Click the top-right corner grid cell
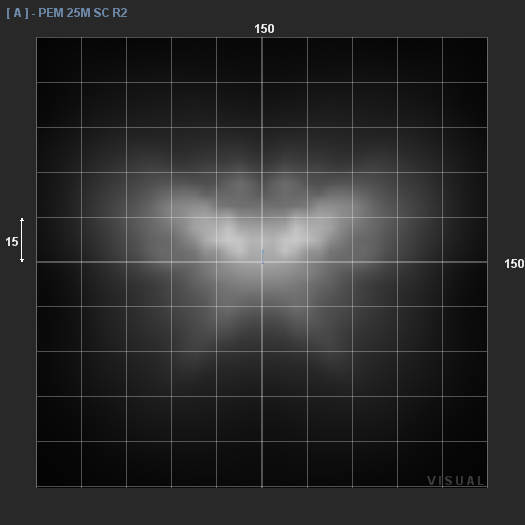 465,60
